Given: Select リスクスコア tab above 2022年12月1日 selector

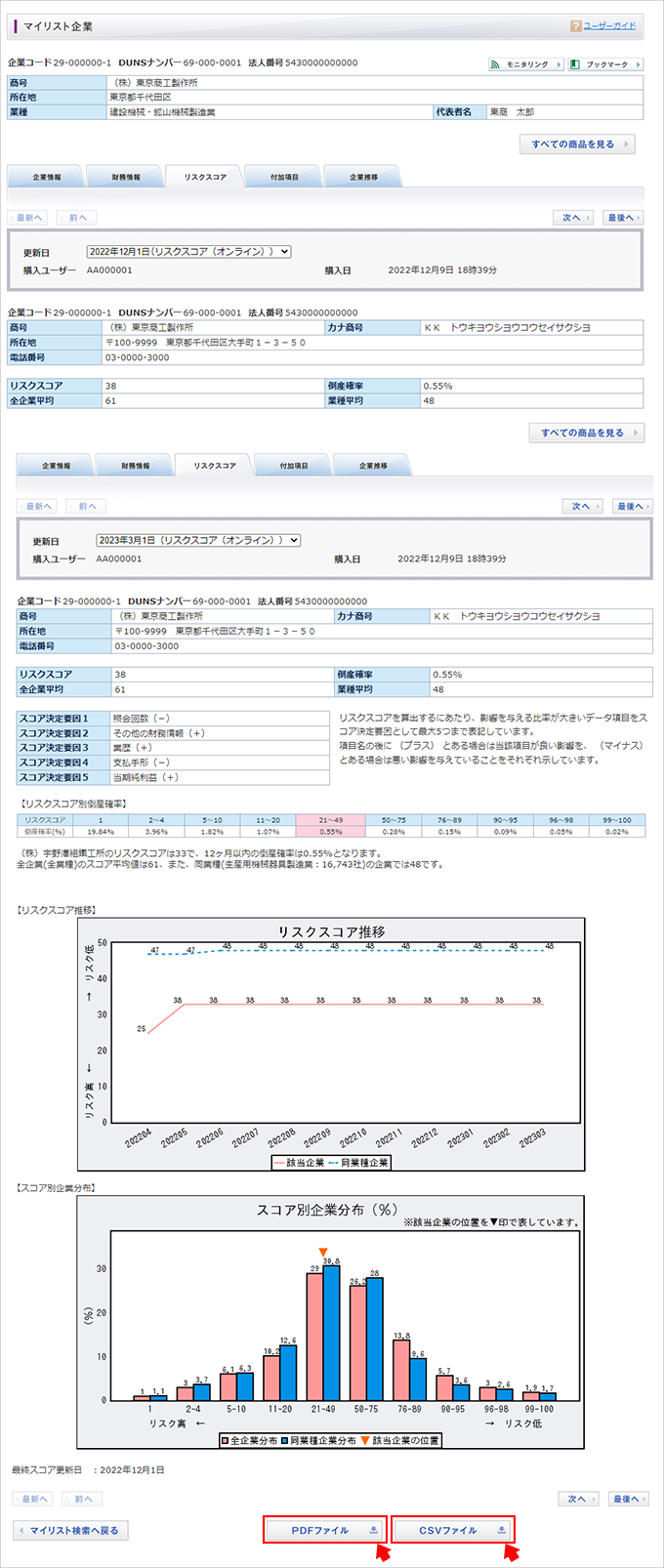Looking at the screenshot, I should [x=204, y=176].
